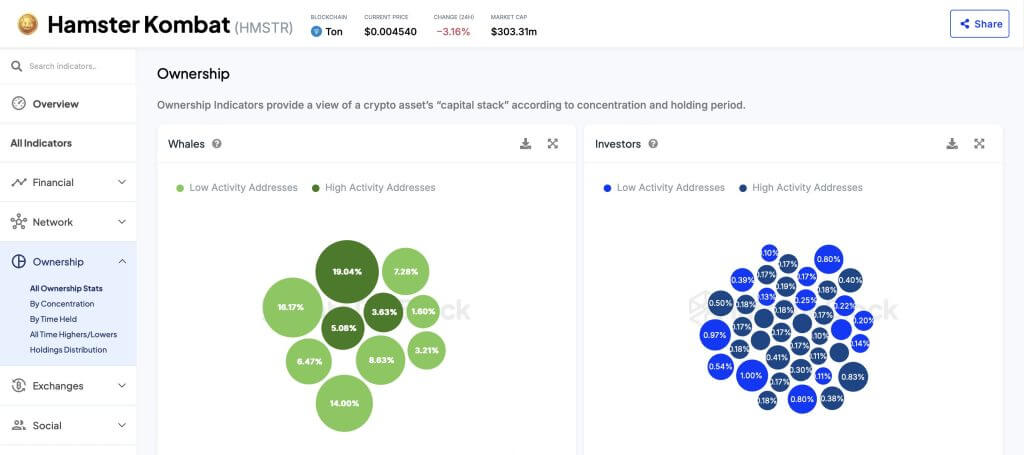Click the 0.83% investor bubble
The height and width of the screenshot is (455, 1024).
coord(852,377)
